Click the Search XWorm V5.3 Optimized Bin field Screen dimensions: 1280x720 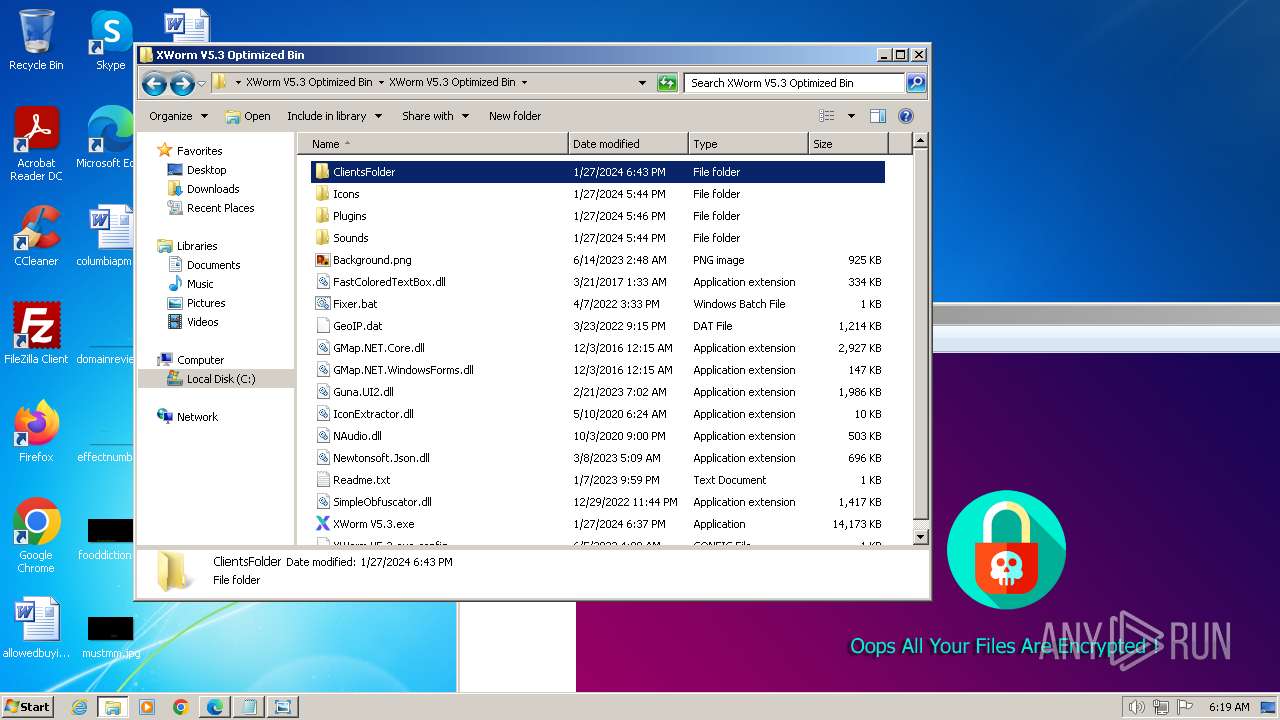point(794,83)
